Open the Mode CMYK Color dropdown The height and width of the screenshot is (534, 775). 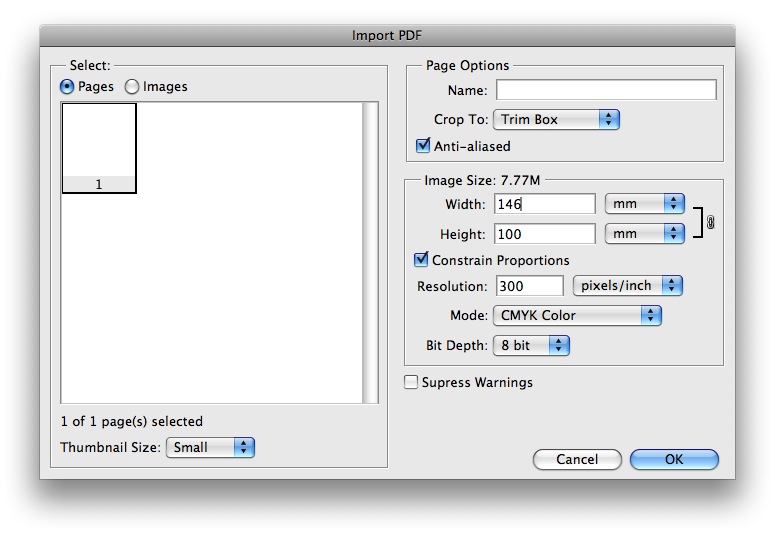point(577,315)
